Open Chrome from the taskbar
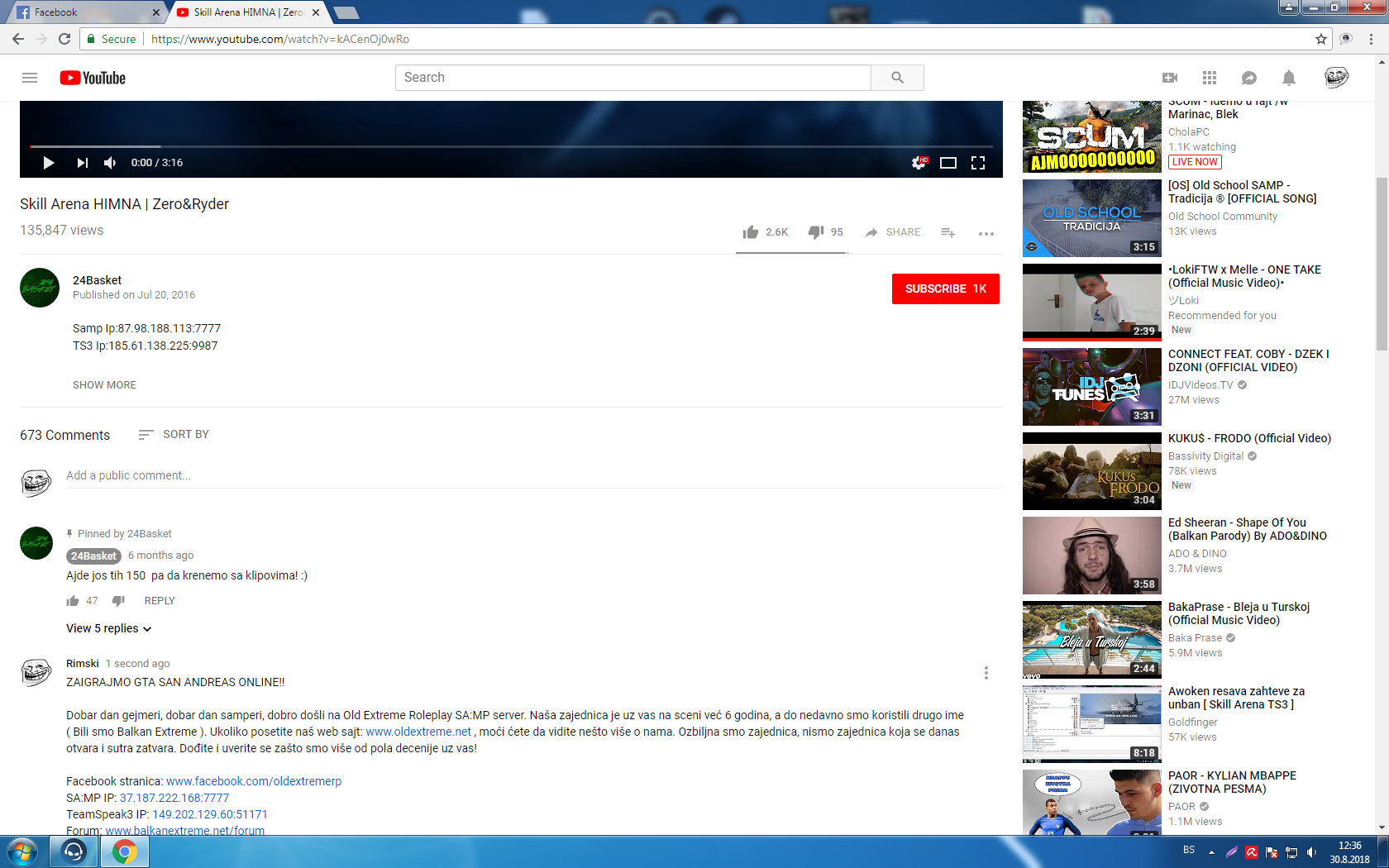 point(124,851)
